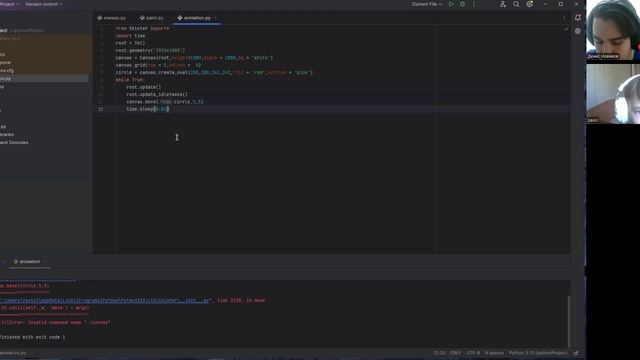Click the 'circle = canvas.create_oval' line
Viewport: 640px width, 360px height.
214,72
